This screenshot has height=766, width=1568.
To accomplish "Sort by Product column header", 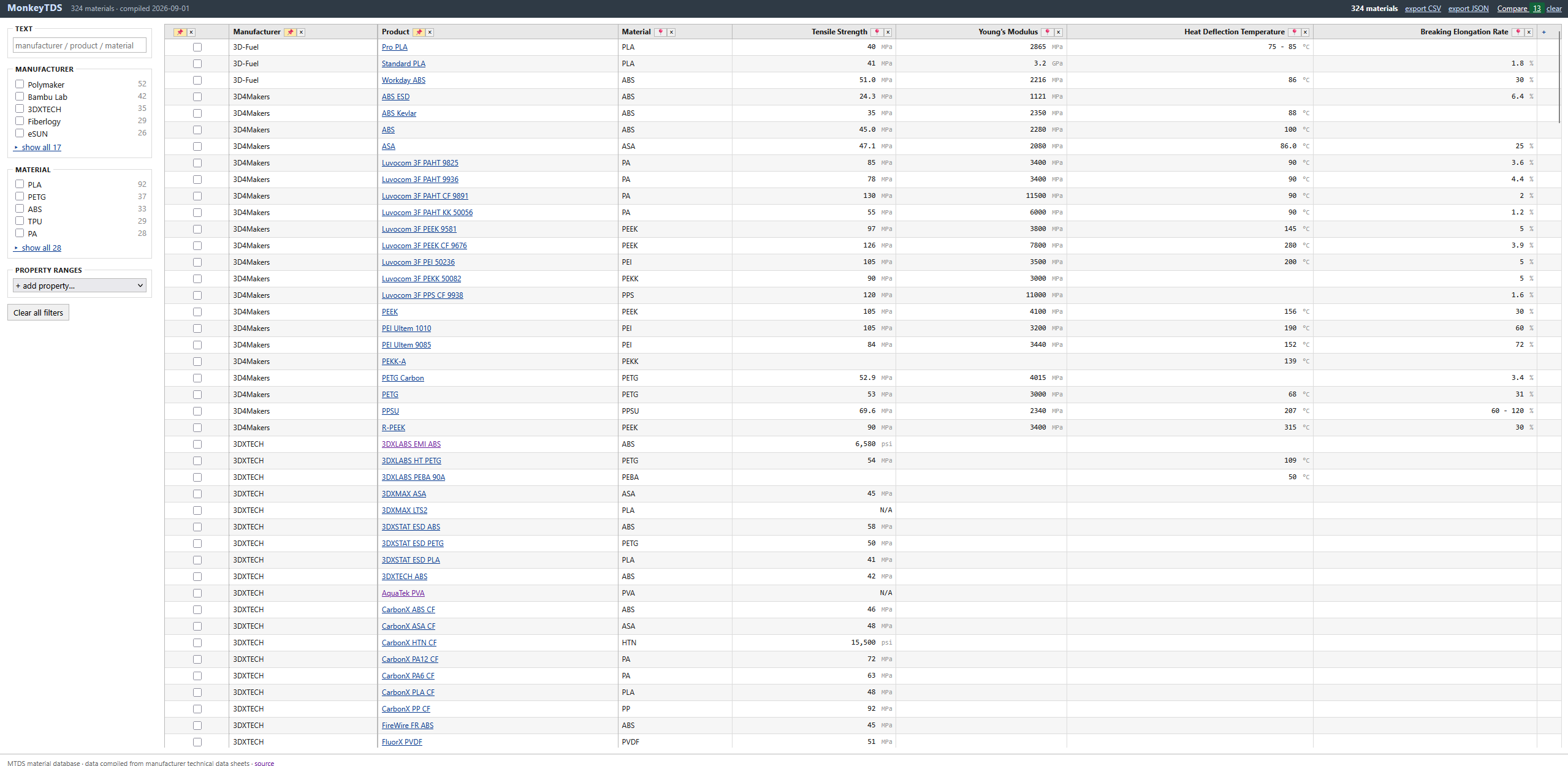I will coord(395,32).
